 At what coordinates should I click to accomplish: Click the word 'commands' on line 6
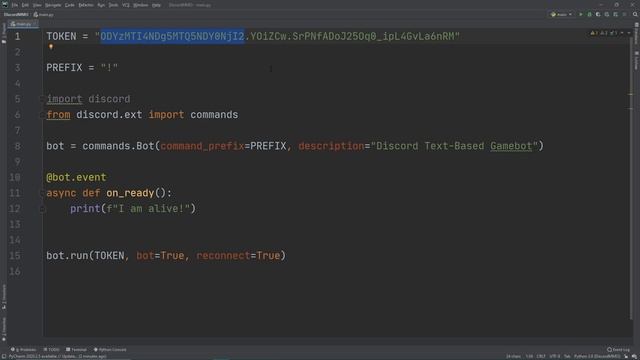coord(214,115)
